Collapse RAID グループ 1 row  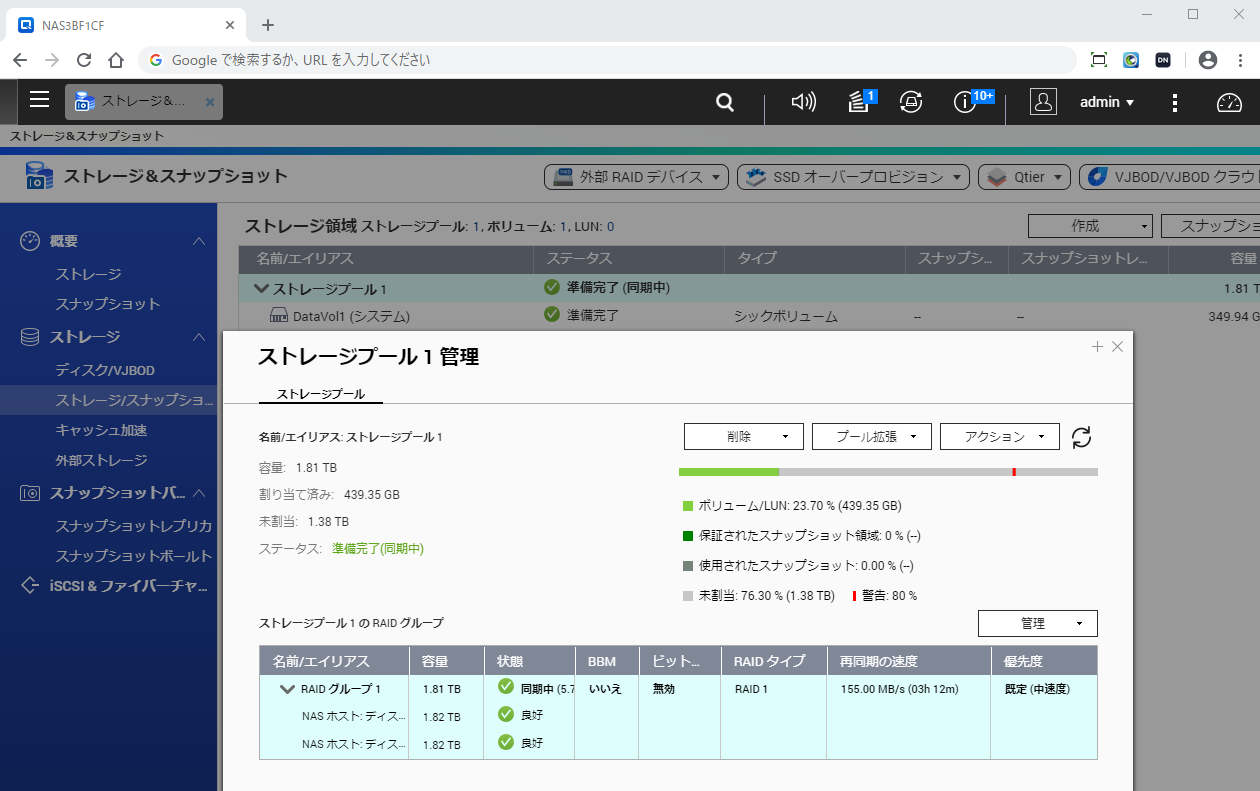pos(287,689)
